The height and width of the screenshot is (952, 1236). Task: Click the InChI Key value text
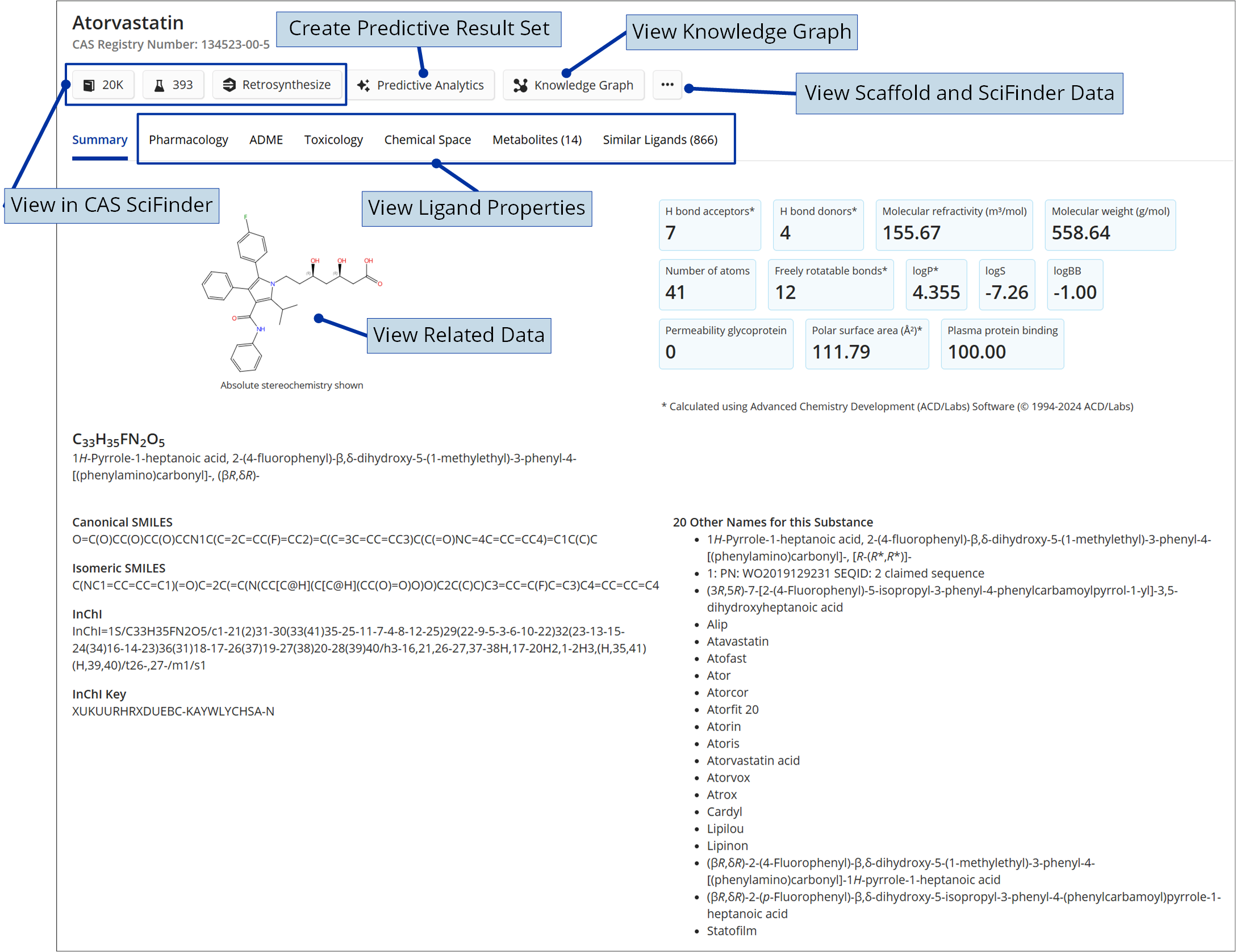(173, 711)
